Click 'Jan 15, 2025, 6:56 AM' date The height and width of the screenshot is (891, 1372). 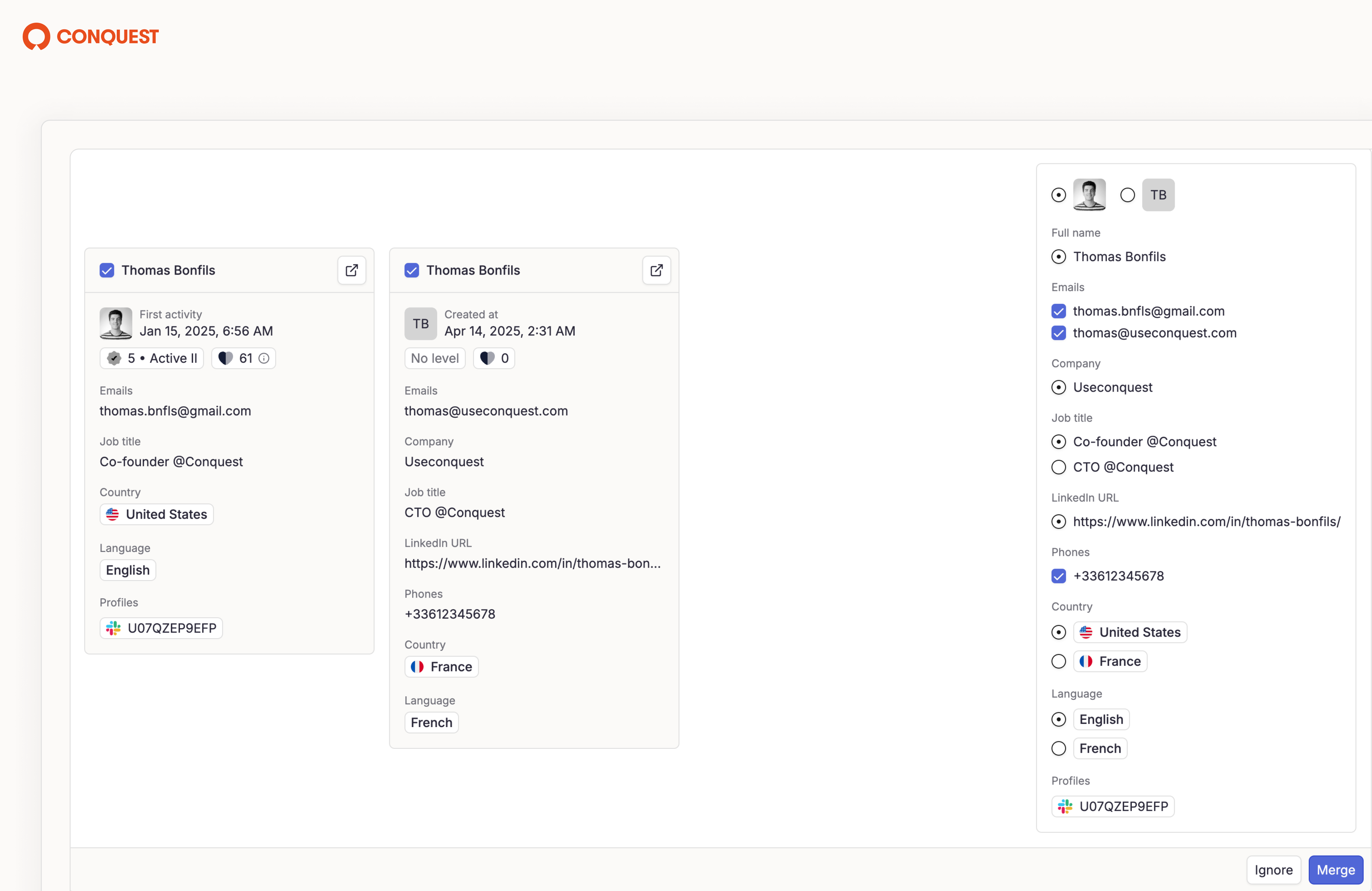(206, 331)
